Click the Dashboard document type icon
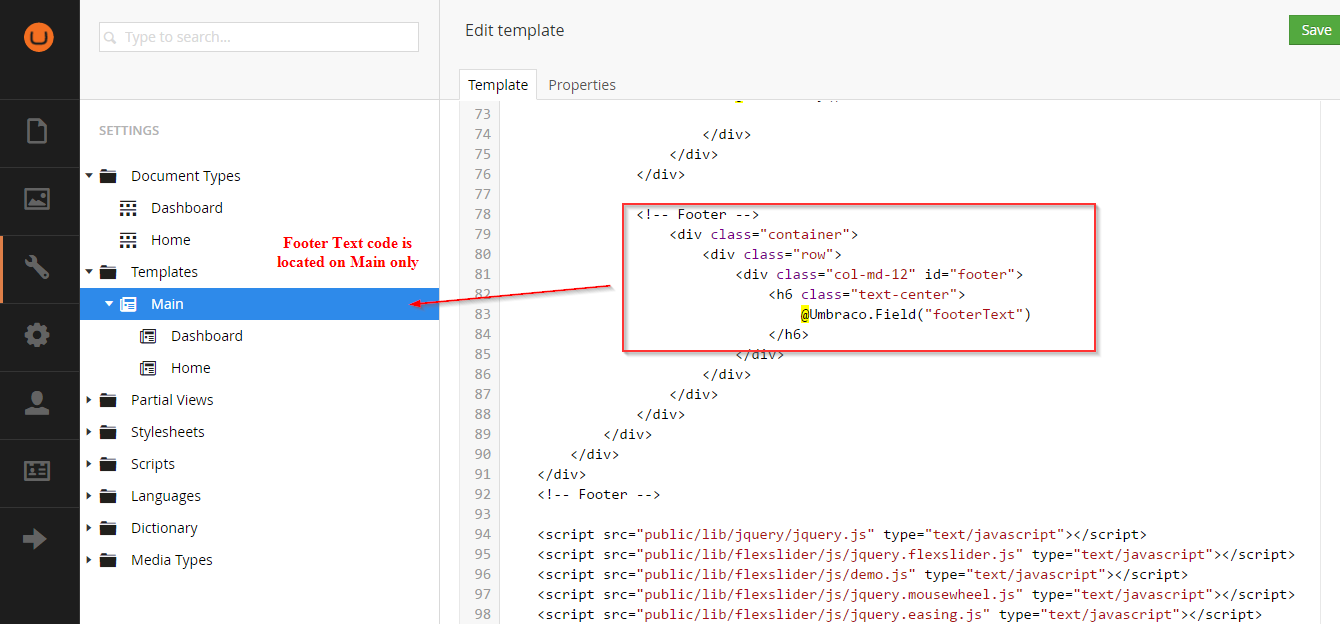The image size is (1340, 624). point(128,208)
